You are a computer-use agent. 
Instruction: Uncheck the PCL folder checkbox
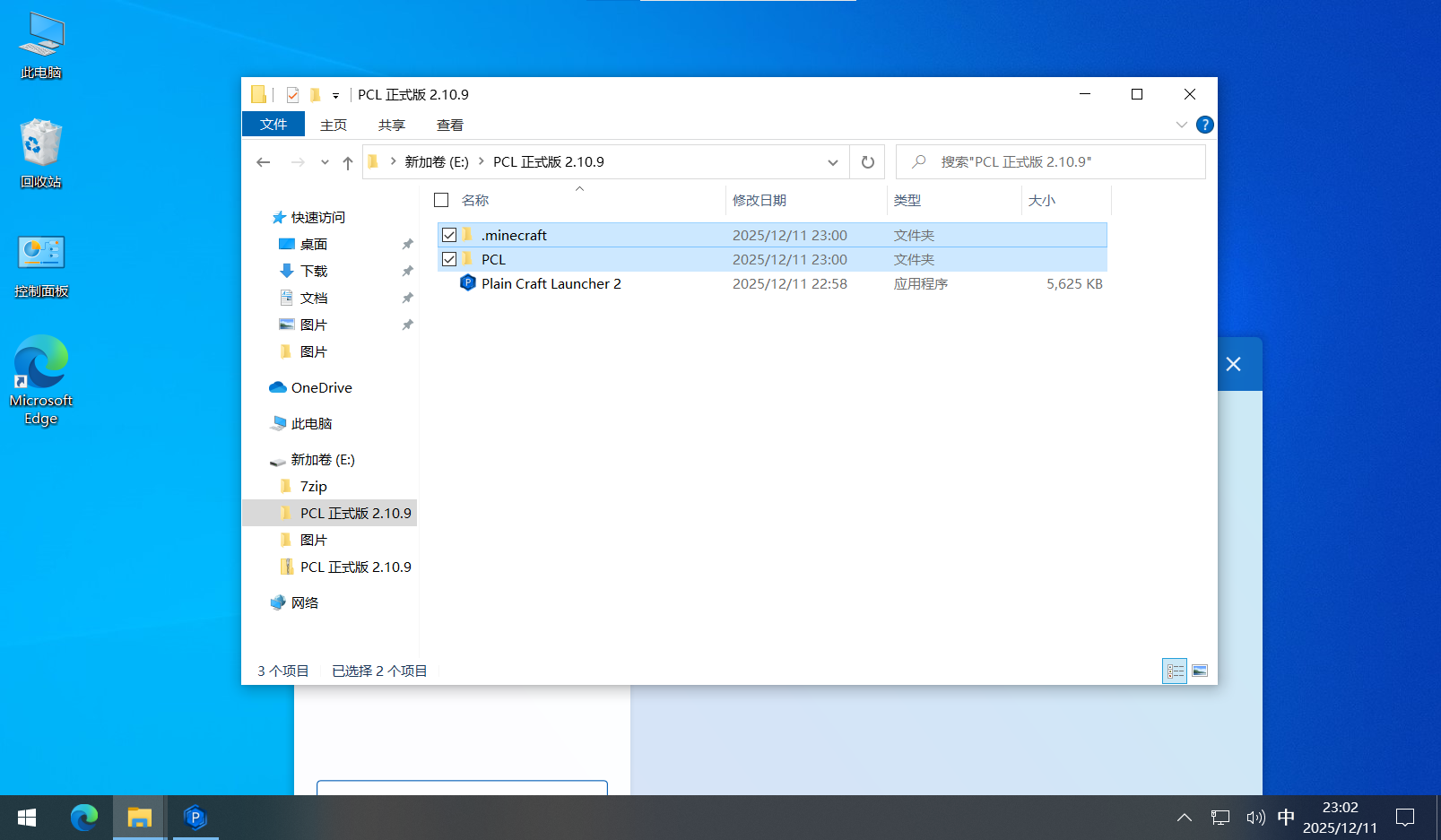tap(449, 259)
